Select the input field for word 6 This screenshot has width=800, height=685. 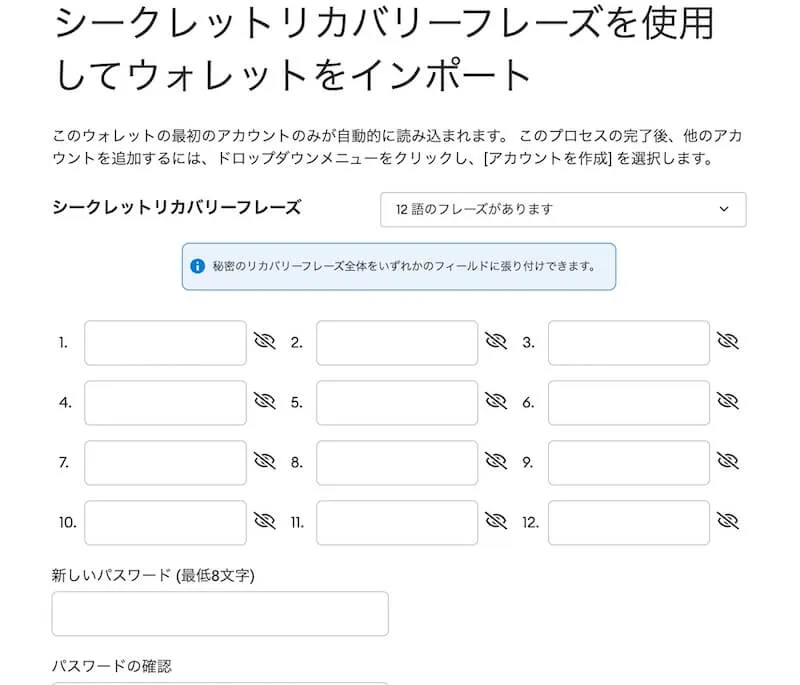tap(629, 402)
